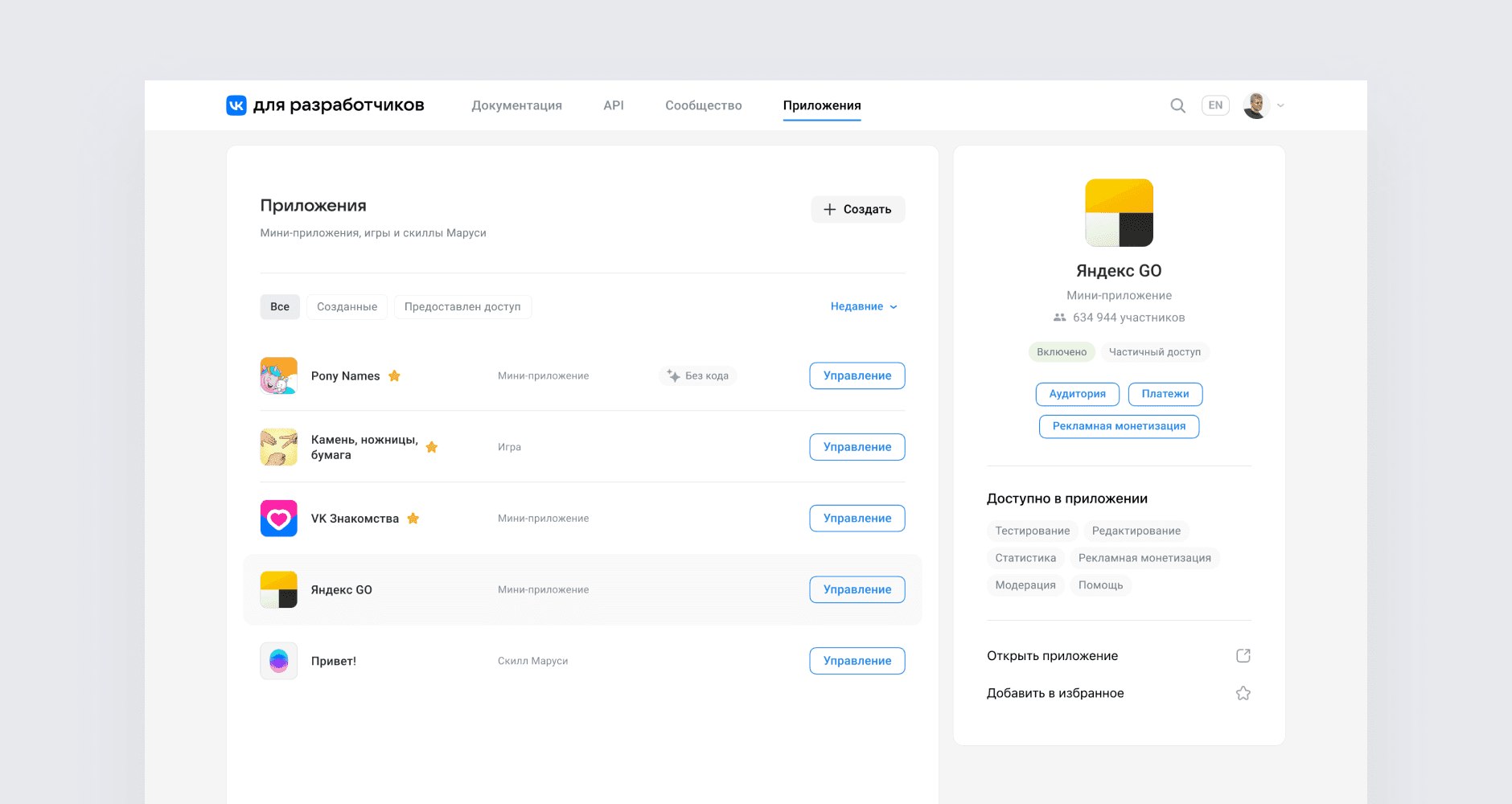Open Управление for Яндекс GO
The image size is (1512, 804).
[x=857, y=589]
